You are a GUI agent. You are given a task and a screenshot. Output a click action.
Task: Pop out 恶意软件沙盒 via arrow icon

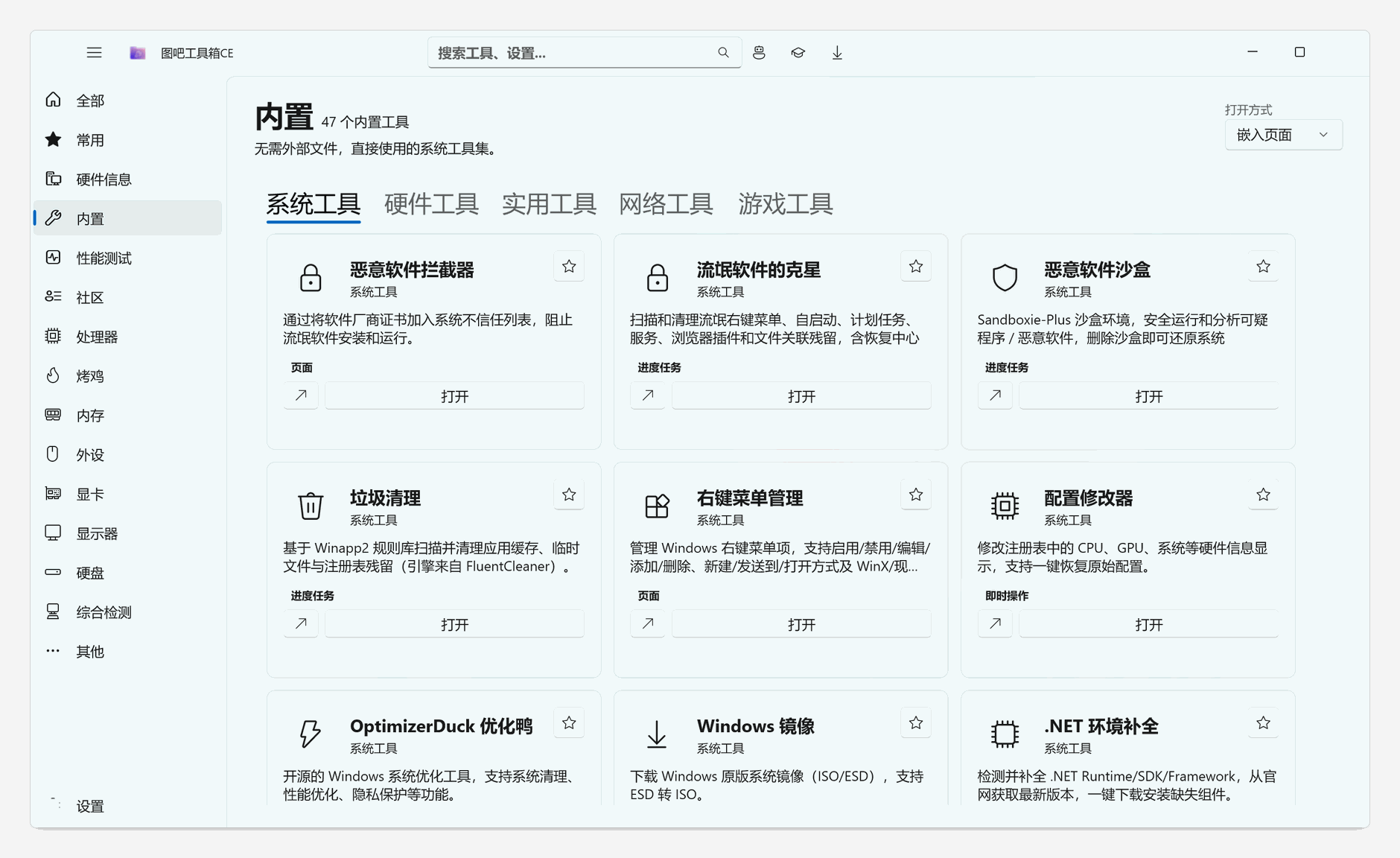pyautogui.click(x=995, y=395)
